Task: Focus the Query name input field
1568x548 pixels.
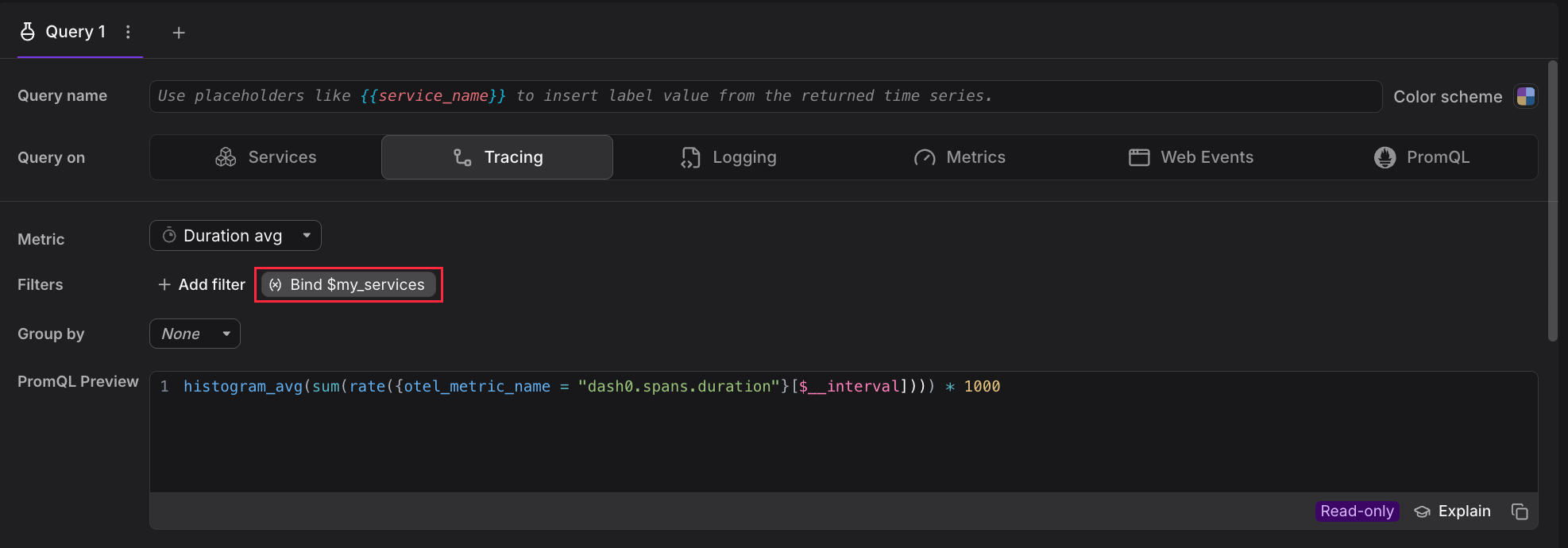Action: [x=766, y=96]
